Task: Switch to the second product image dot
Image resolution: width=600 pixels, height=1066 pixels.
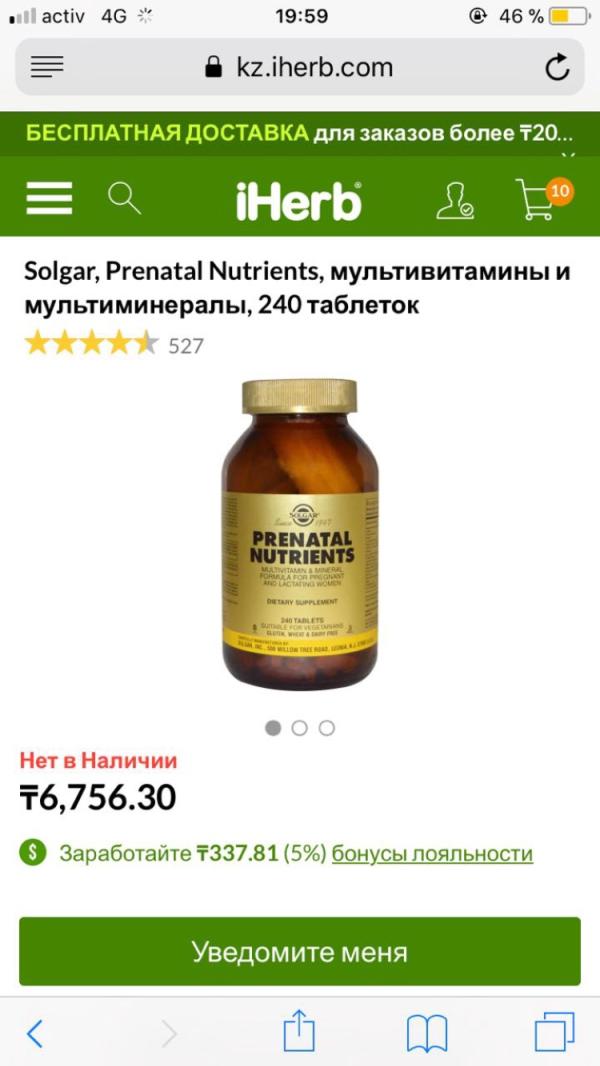Action: click(x=300, y=728)
